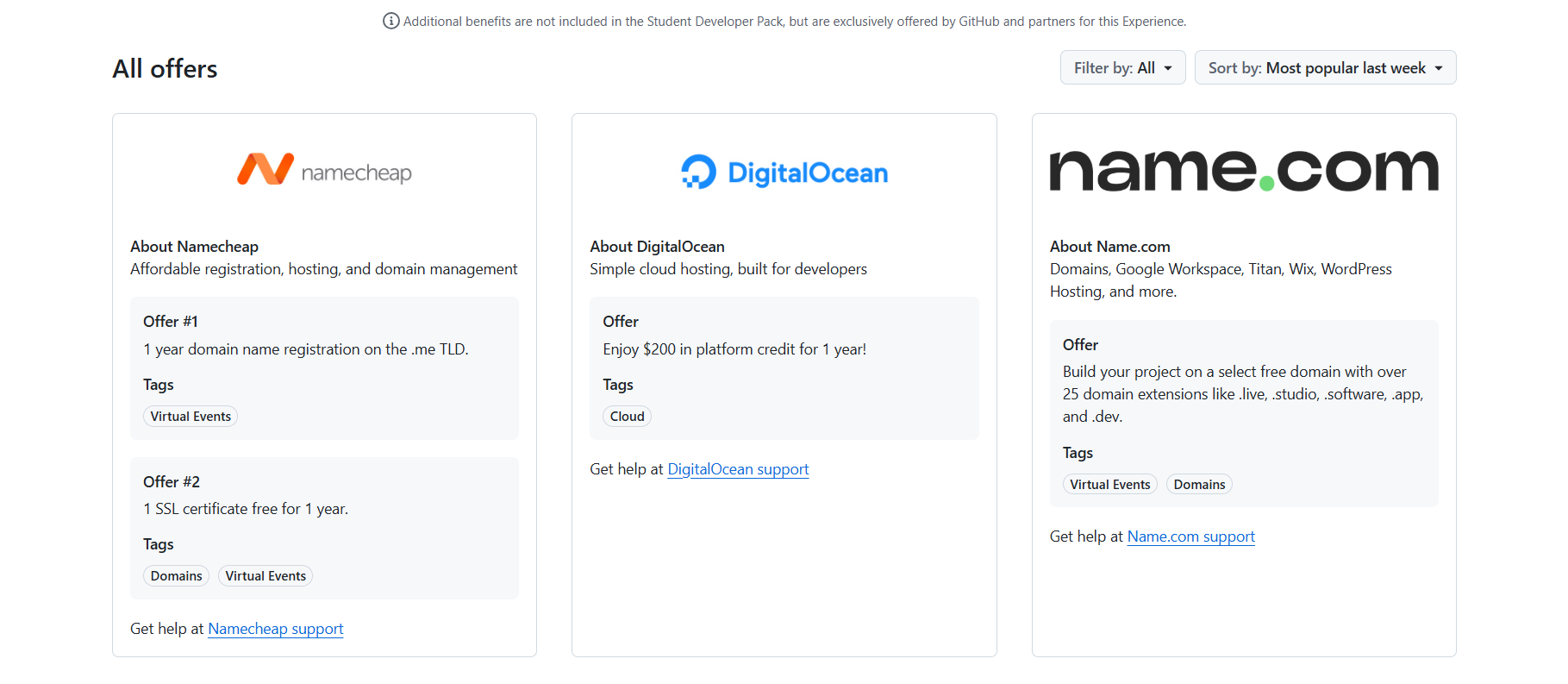
Task: Open the Name.com support link
Action: click(x=1191, y=537)
